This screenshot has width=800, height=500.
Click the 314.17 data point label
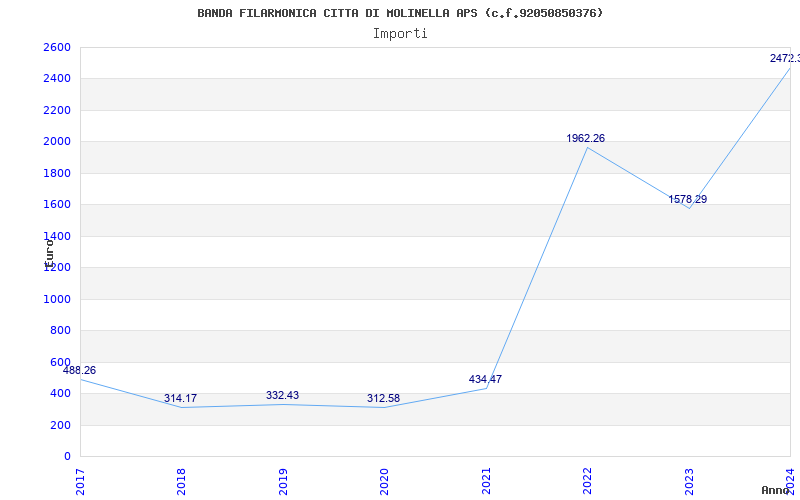[181, 398]
